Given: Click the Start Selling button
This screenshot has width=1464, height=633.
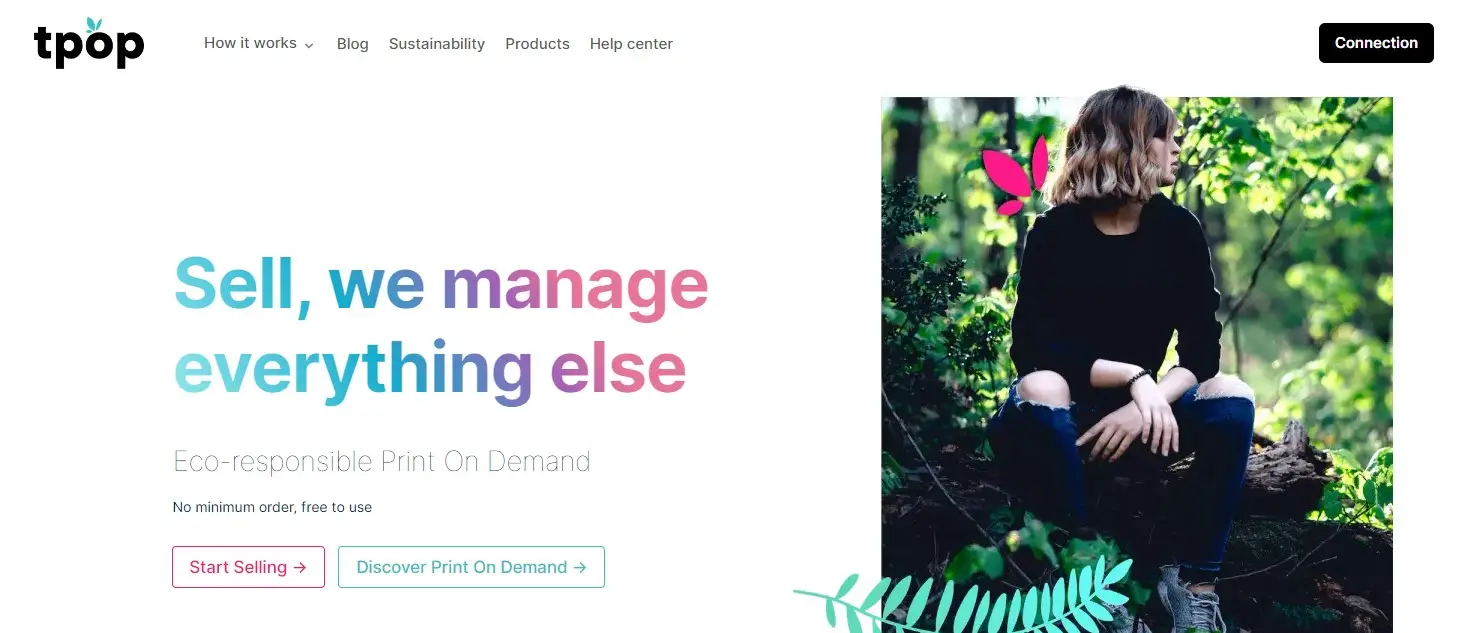Looking at the screenshot, I should pyautogui.click(x=248, y=567).
